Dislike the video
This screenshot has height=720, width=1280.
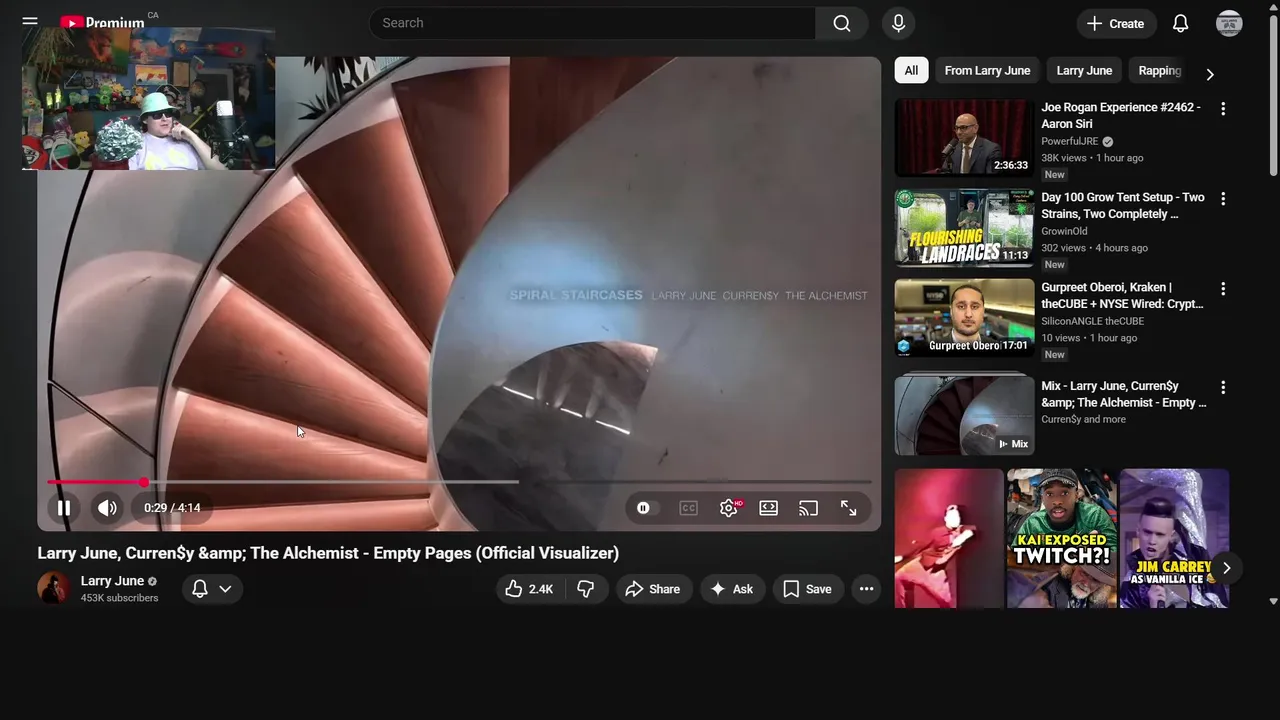click(586, 589)
